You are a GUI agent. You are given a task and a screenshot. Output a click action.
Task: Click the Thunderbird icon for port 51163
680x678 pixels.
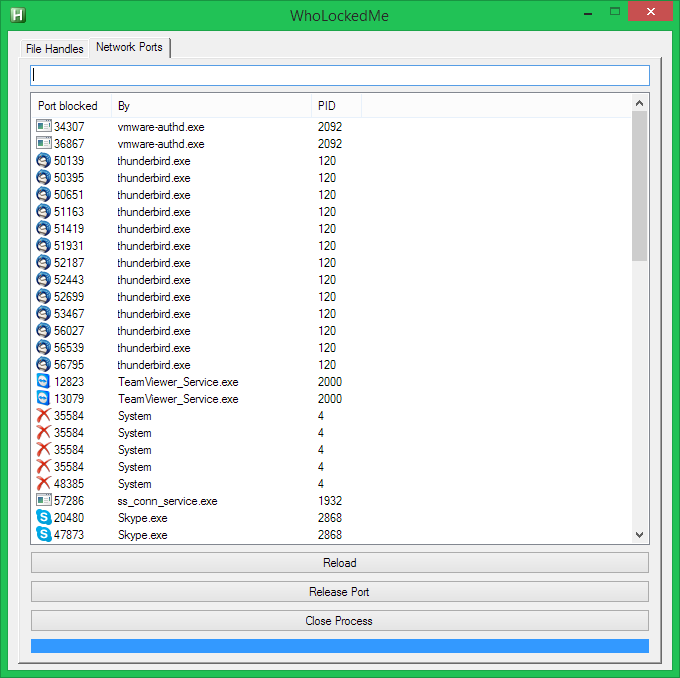[x=43, y=211]
